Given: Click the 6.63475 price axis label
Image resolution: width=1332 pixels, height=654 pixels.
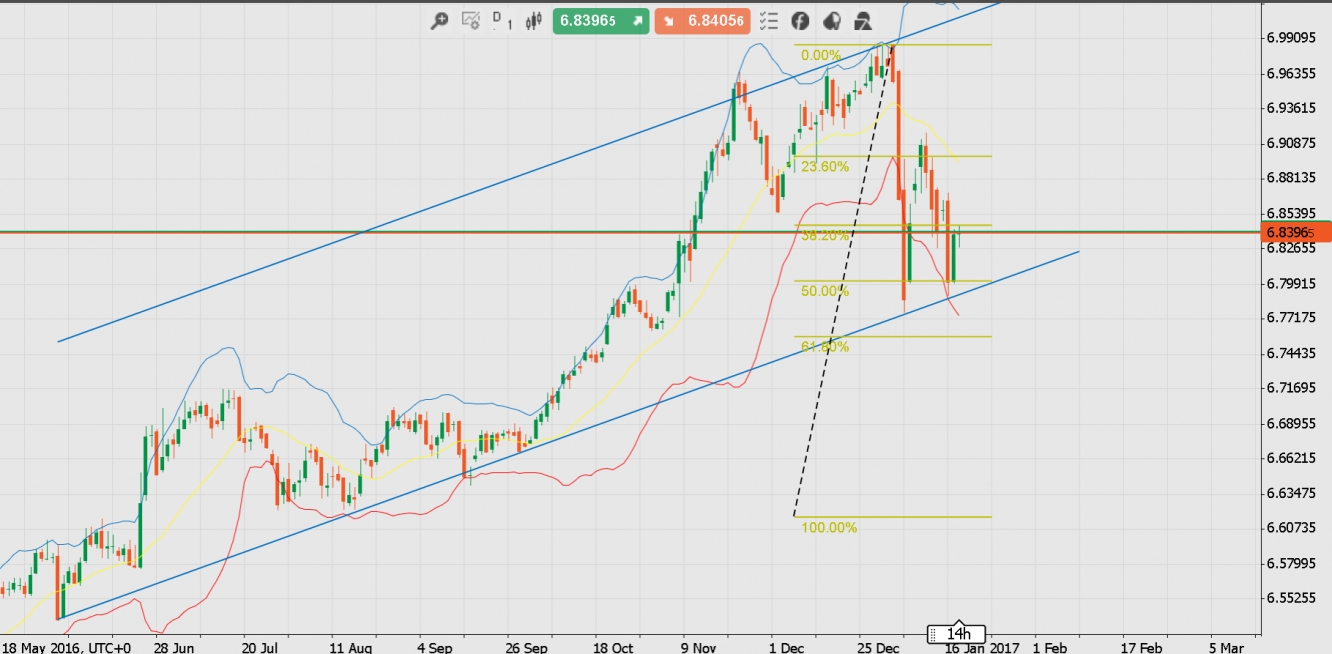Looking at the screenshot, I should coord(1290,493).
